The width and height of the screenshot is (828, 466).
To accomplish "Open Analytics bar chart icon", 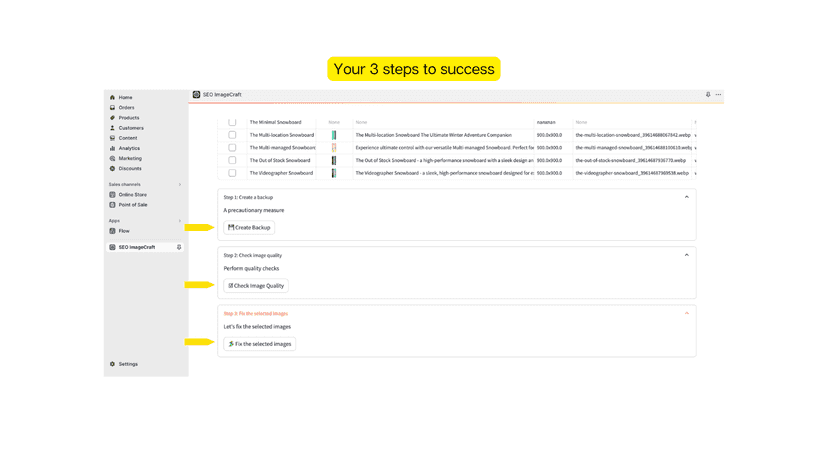I will pyautogui.click(x=112, y=148).
